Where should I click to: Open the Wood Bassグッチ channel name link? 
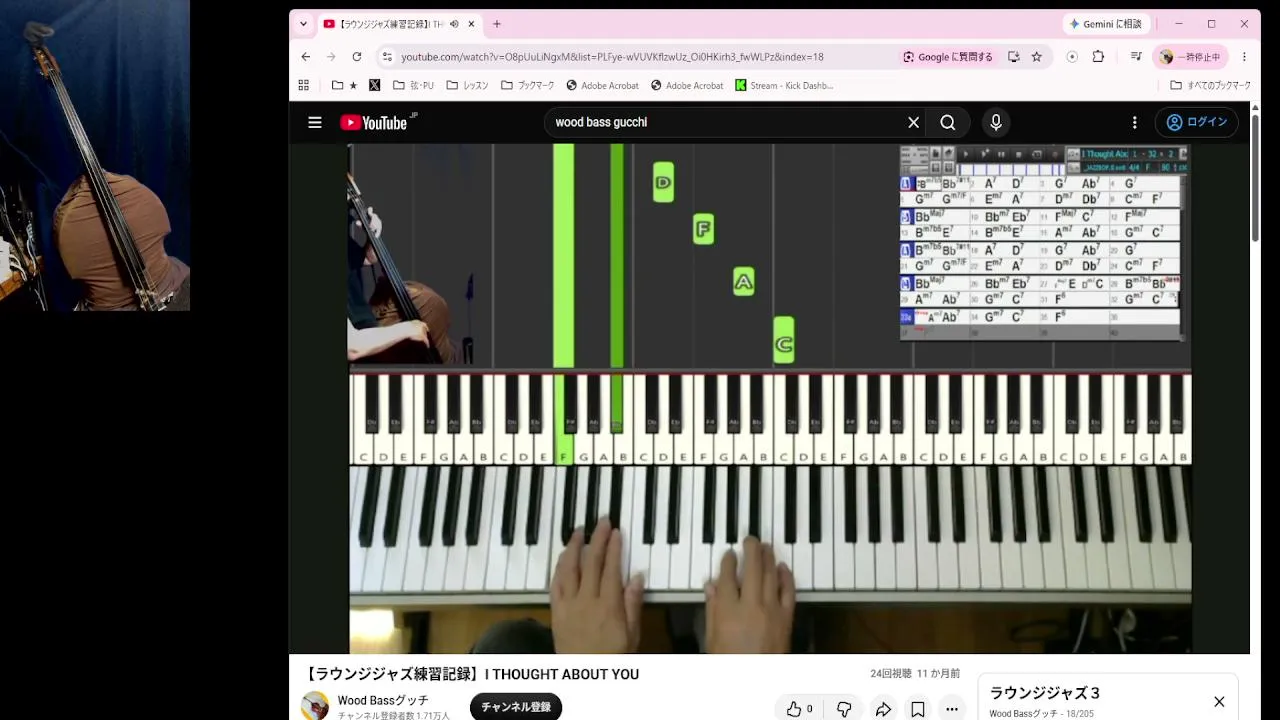pos(383,700)
